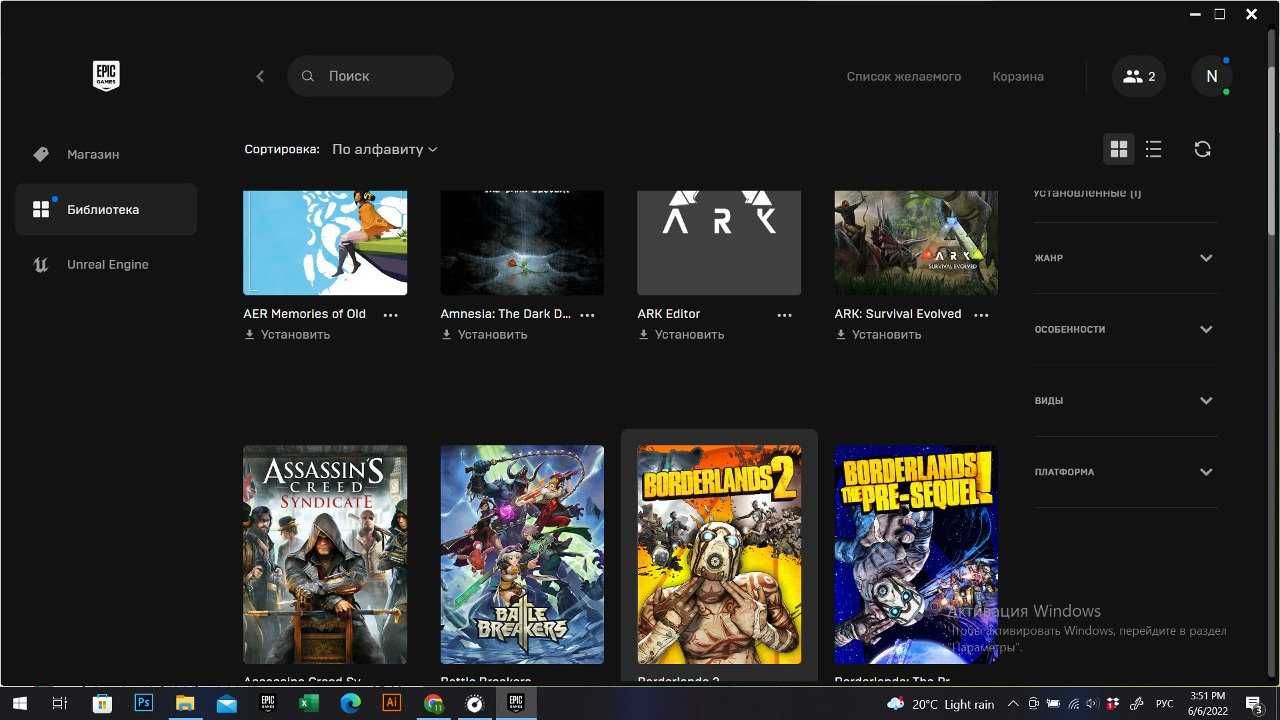
Task: Select the Battle Breakers cover
Action: [x=522, y=555]
